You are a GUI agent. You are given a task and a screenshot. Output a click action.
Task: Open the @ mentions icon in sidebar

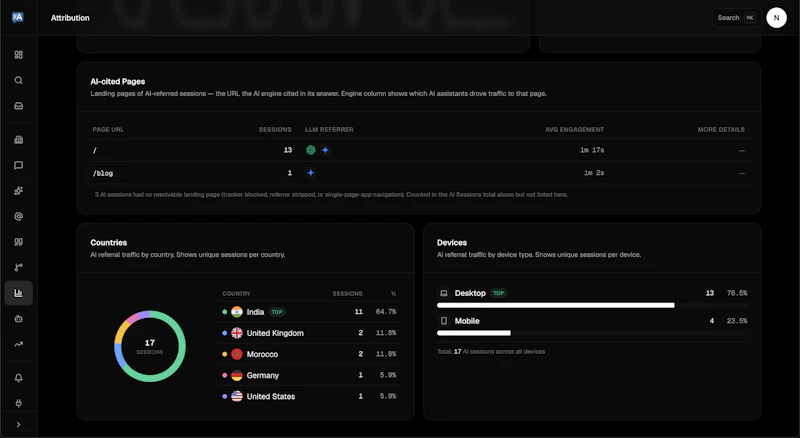click(x=18, y=216)
